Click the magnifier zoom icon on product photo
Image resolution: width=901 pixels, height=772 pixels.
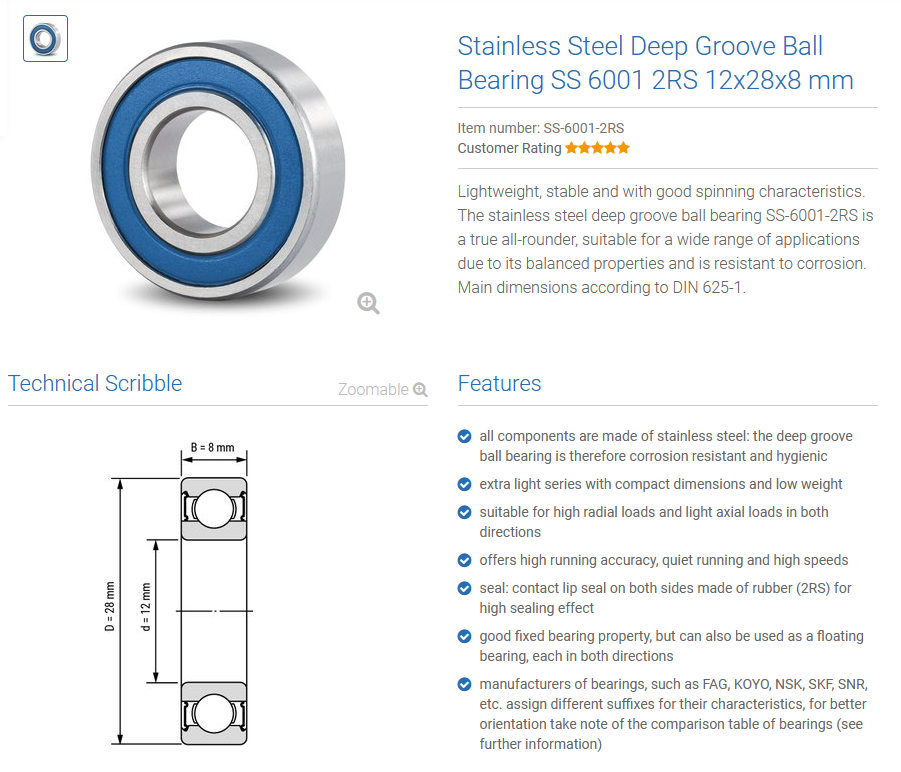pos(368,303)
